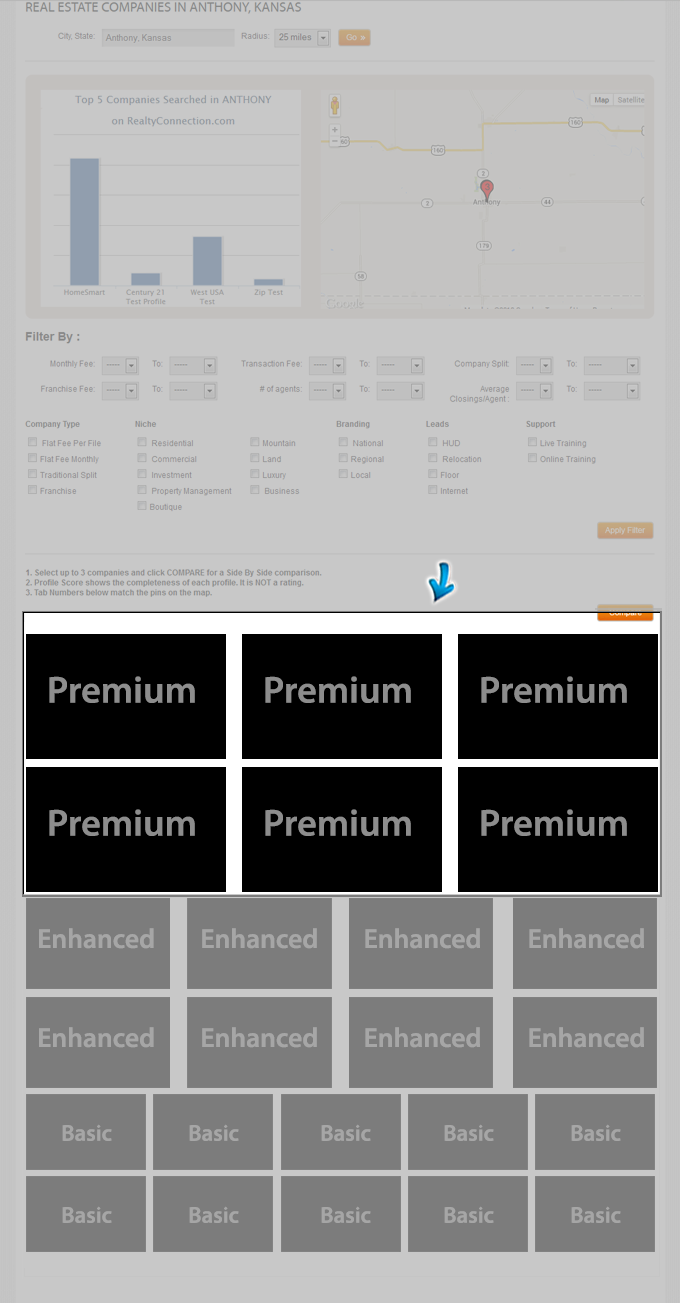Open the Transaction Fee minimum dropdown

click(x=327, y=366)
